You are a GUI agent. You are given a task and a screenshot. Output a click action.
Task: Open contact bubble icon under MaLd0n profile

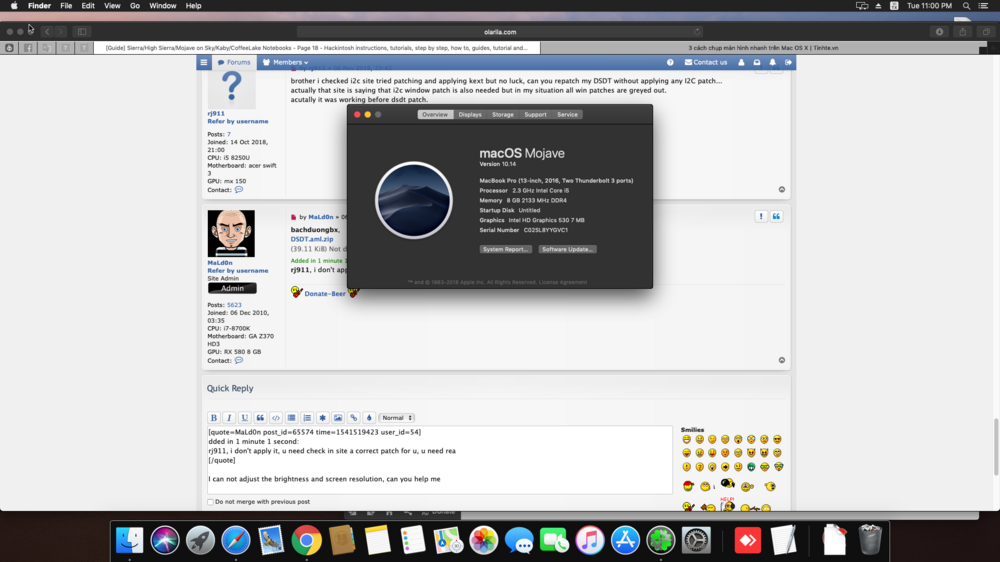(239, 360)
